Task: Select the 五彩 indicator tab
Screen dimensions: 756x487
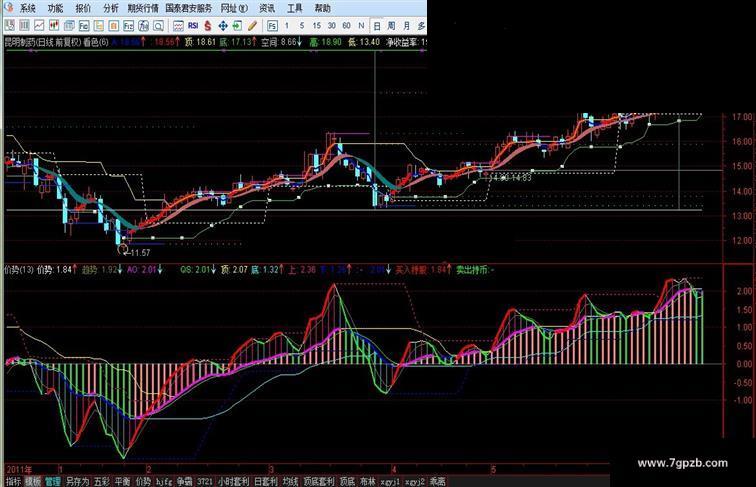Action: coord(102,481)
